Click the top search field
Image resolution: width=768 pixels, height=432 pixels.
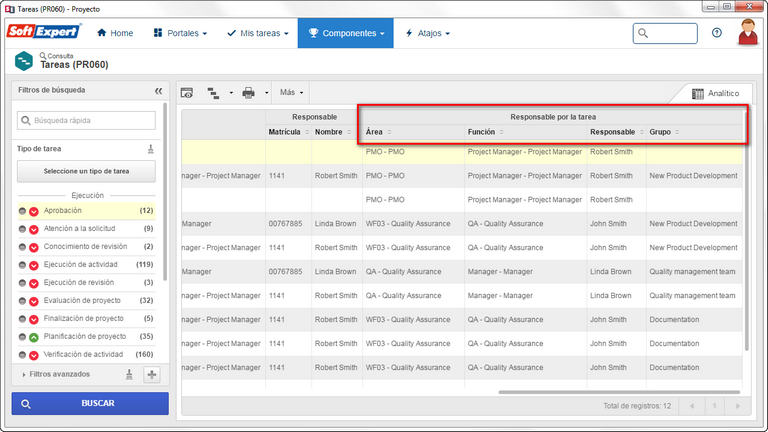(665, 33)
